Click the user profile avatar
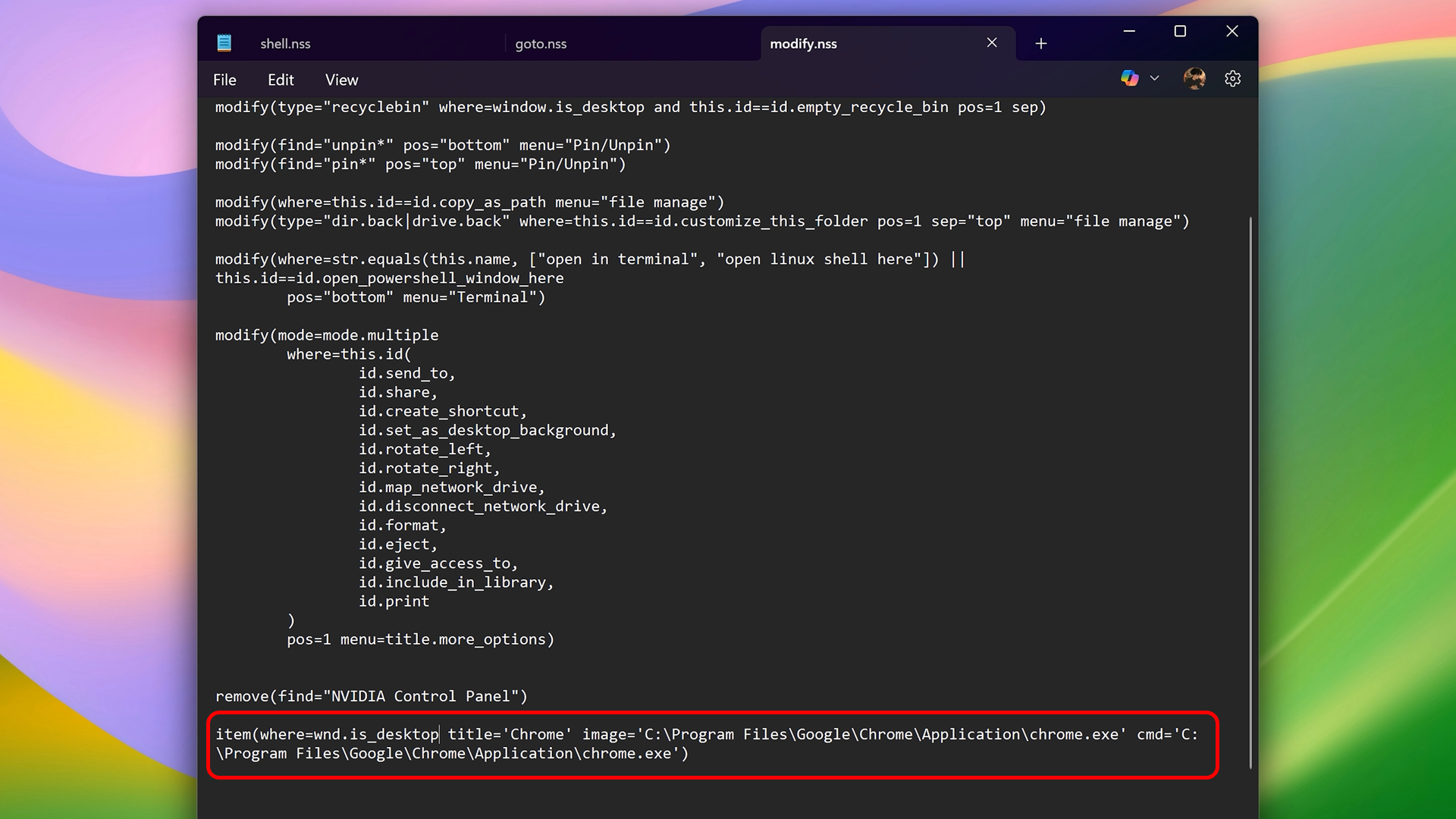Screen dimensions: 1456x819 click(1194, 78)
